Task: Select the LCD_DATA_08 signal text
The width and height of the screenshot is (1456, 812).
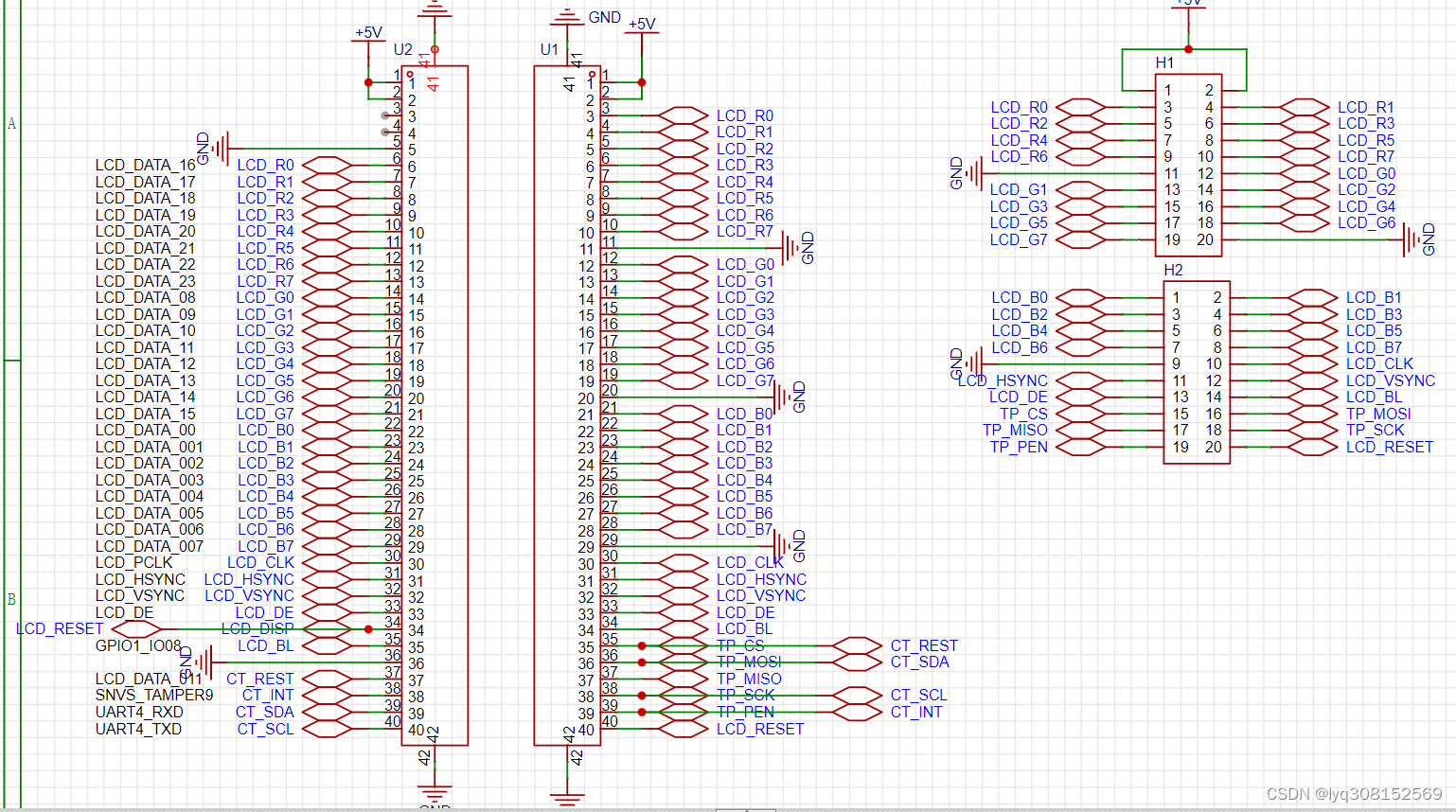Action: (146, 297)
